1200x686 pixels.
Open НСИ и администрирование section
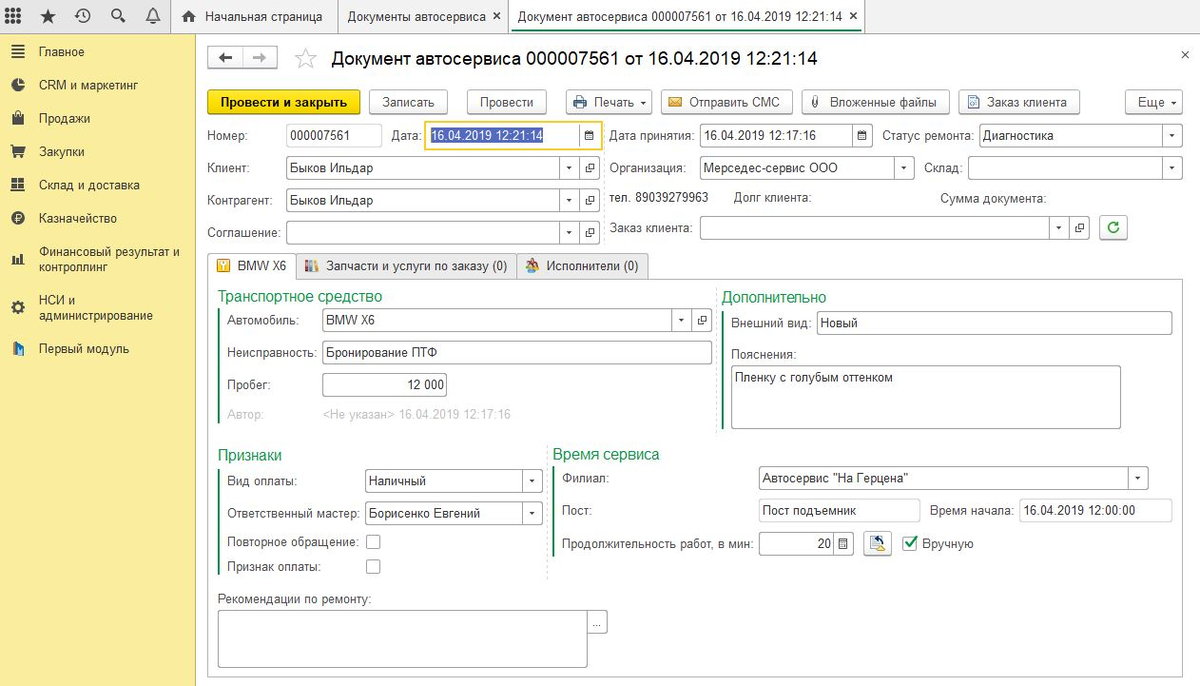click(x=95, y=308)
